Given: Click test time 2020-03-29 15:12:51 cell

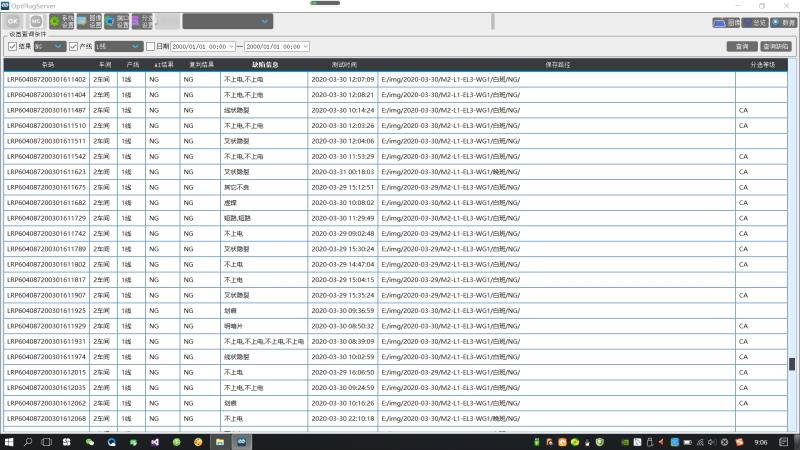Looking at the screenshot, I should click(343, 187).
